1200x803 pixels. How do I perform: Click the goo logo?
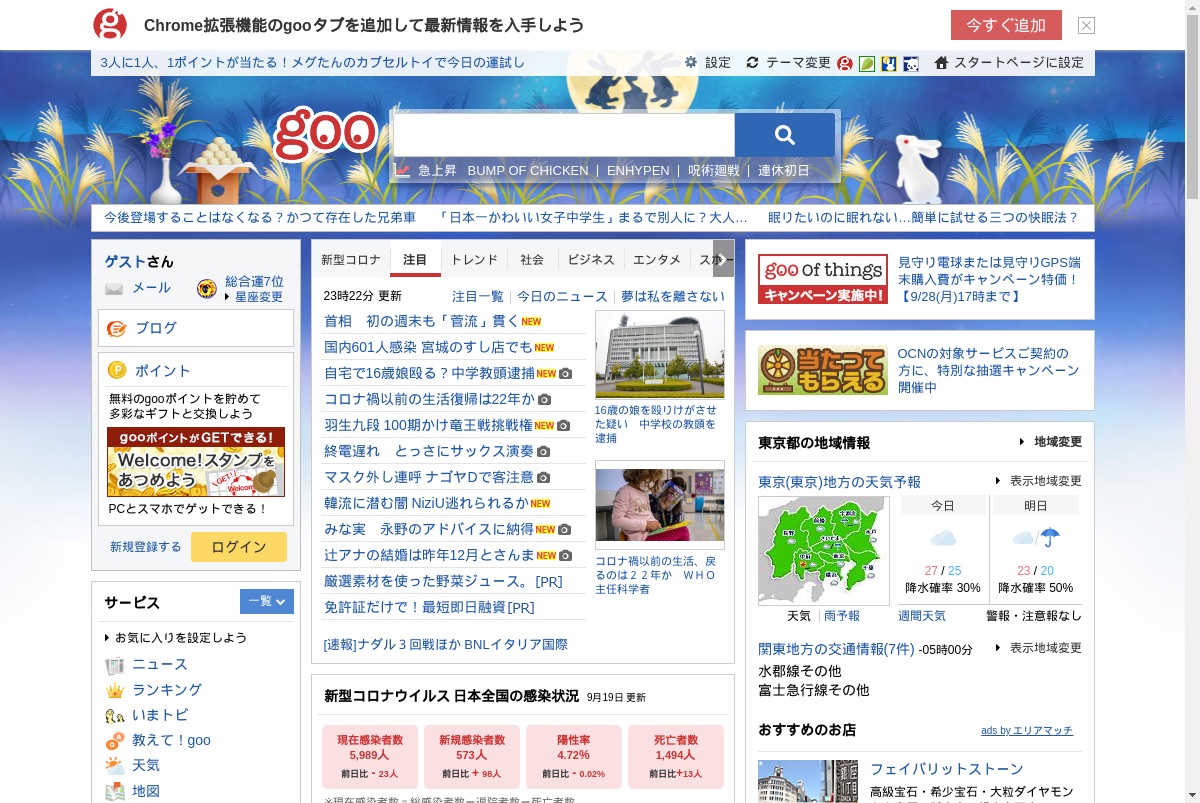coord(326,135)
